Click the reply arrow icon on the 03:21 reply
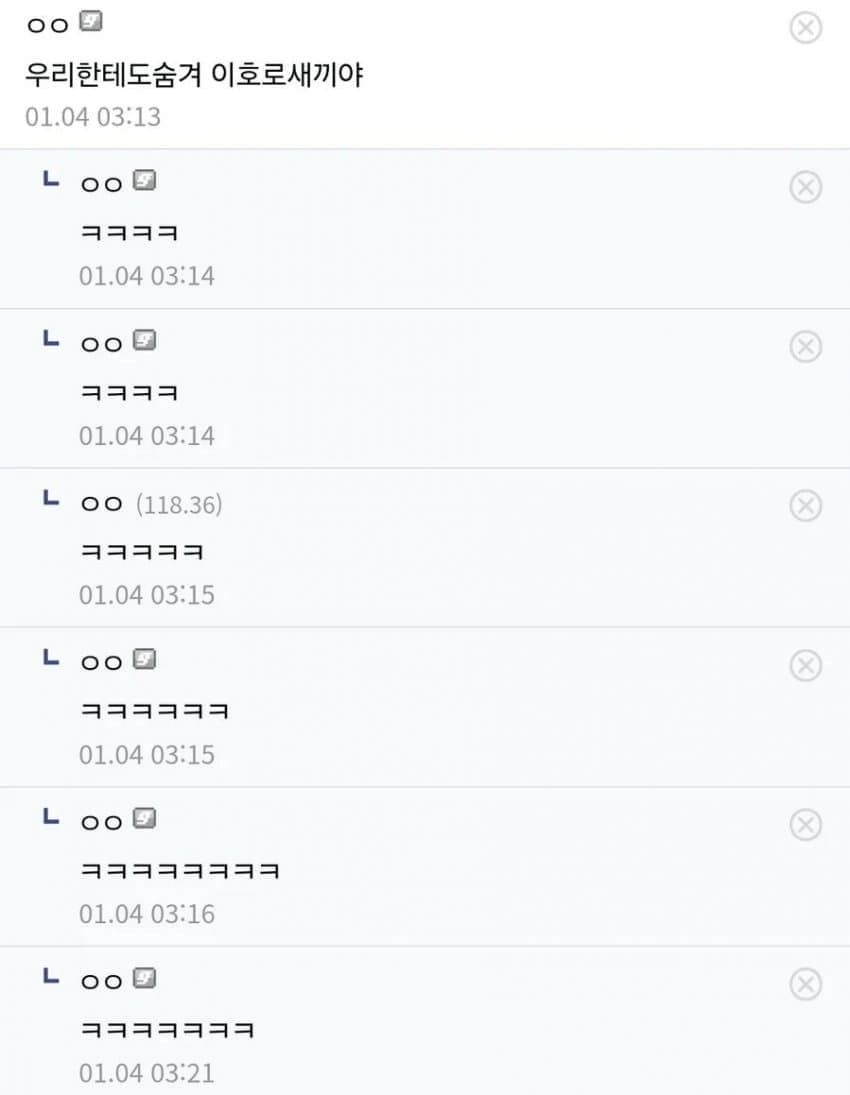The height and width of the screenshot is (1095, 850). pos(51,977)
